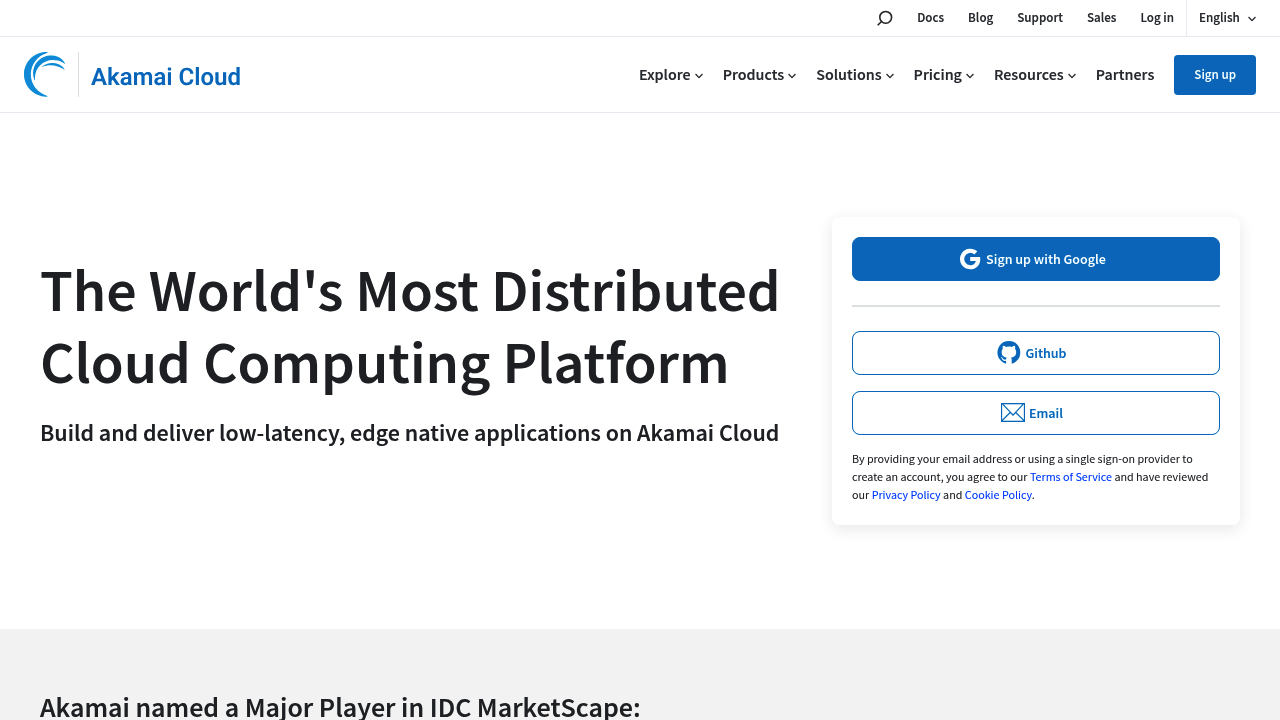Viewport: 1280px width, 720px height.
Task: Open the Blog from the top menu
Action: click(980, 17)
